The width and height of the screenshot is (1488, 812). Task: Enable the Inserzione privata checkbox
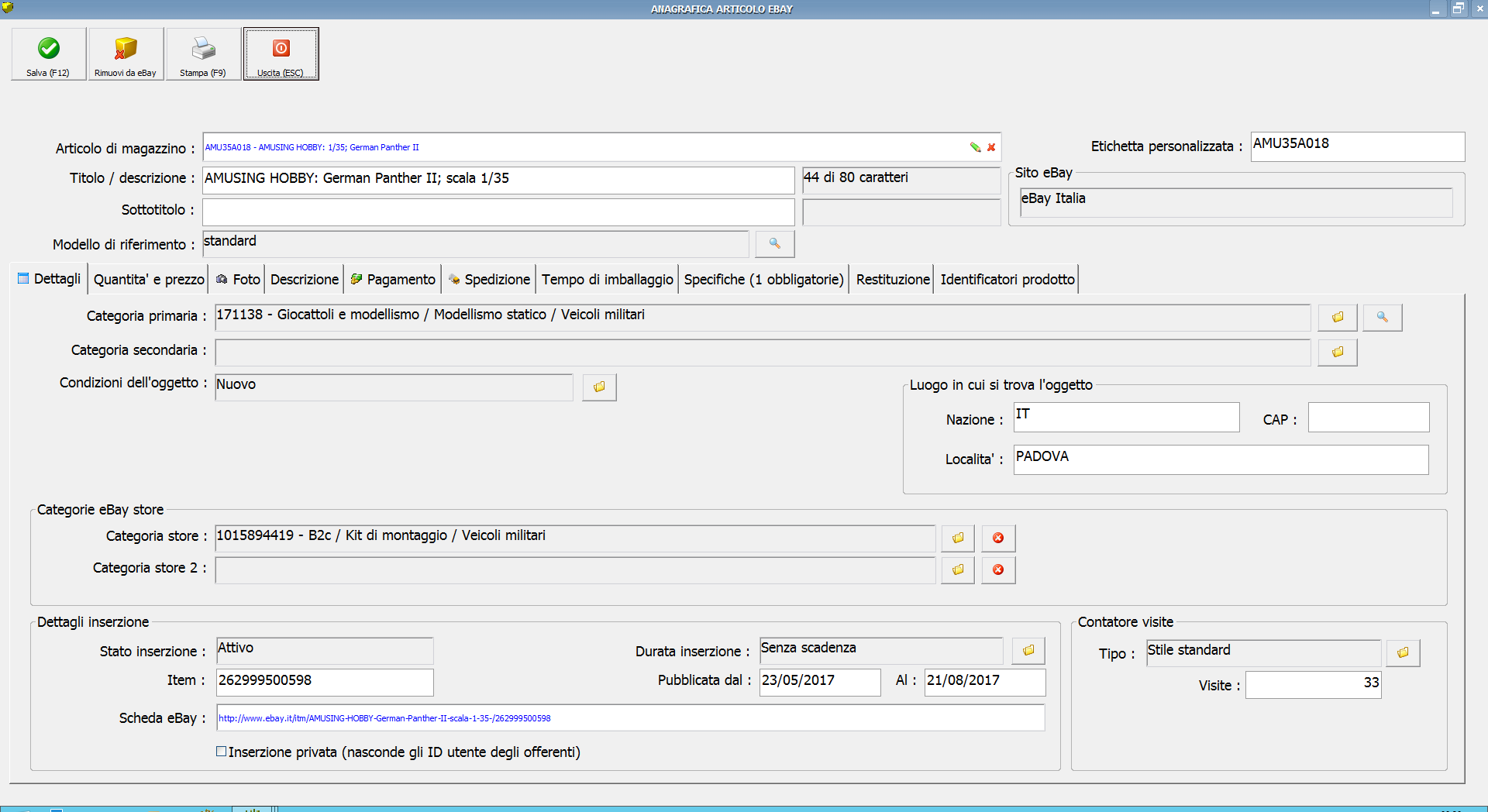coord(222,752)
